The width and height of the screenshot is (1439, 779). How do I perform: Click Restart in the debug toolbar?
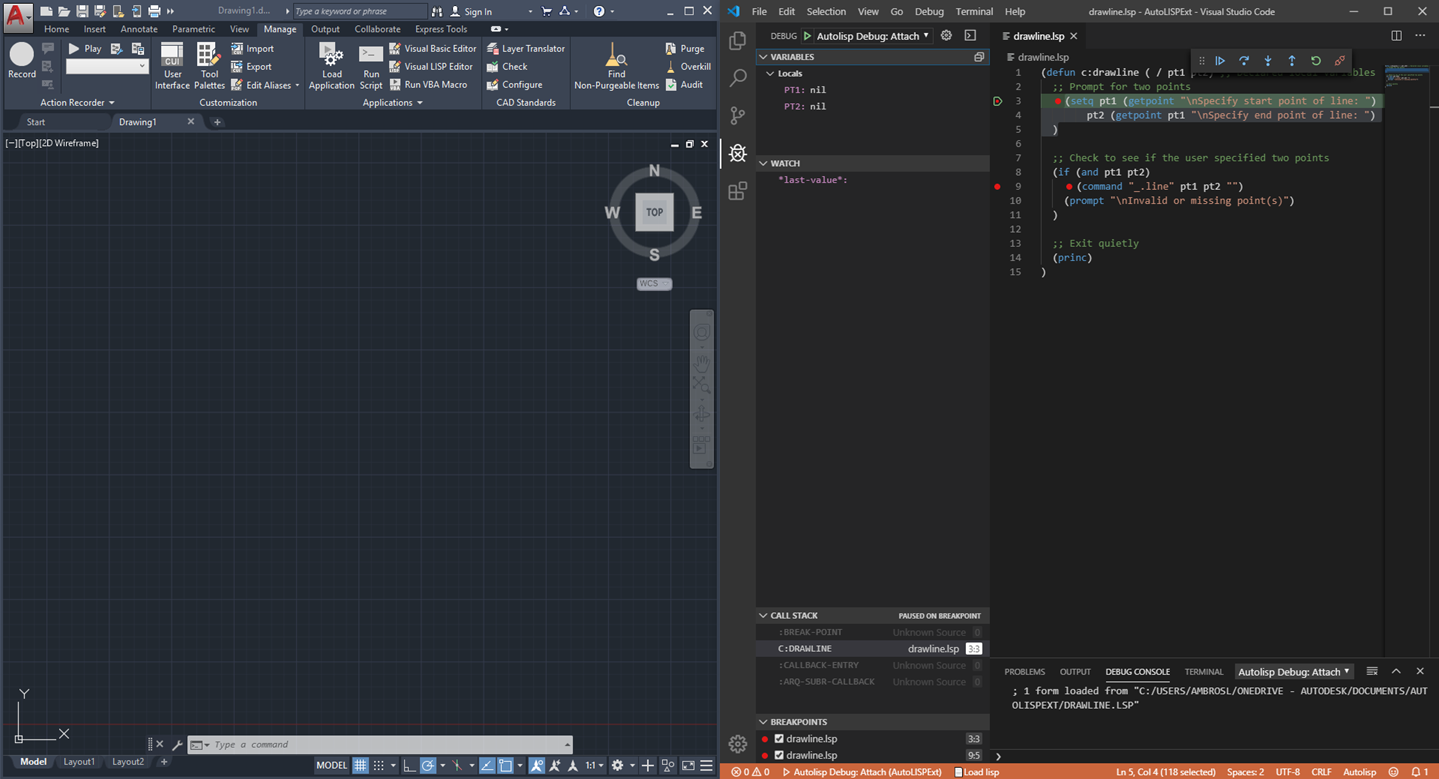coord(1316,61)
